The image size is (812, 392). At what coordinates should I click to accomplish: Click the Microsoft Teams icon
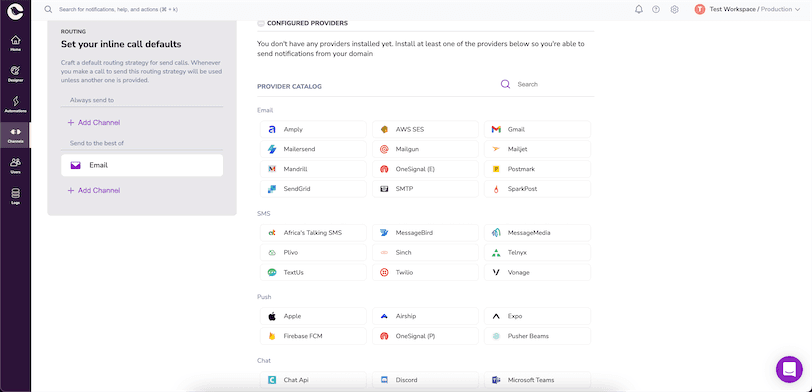(x=496, y=380)
